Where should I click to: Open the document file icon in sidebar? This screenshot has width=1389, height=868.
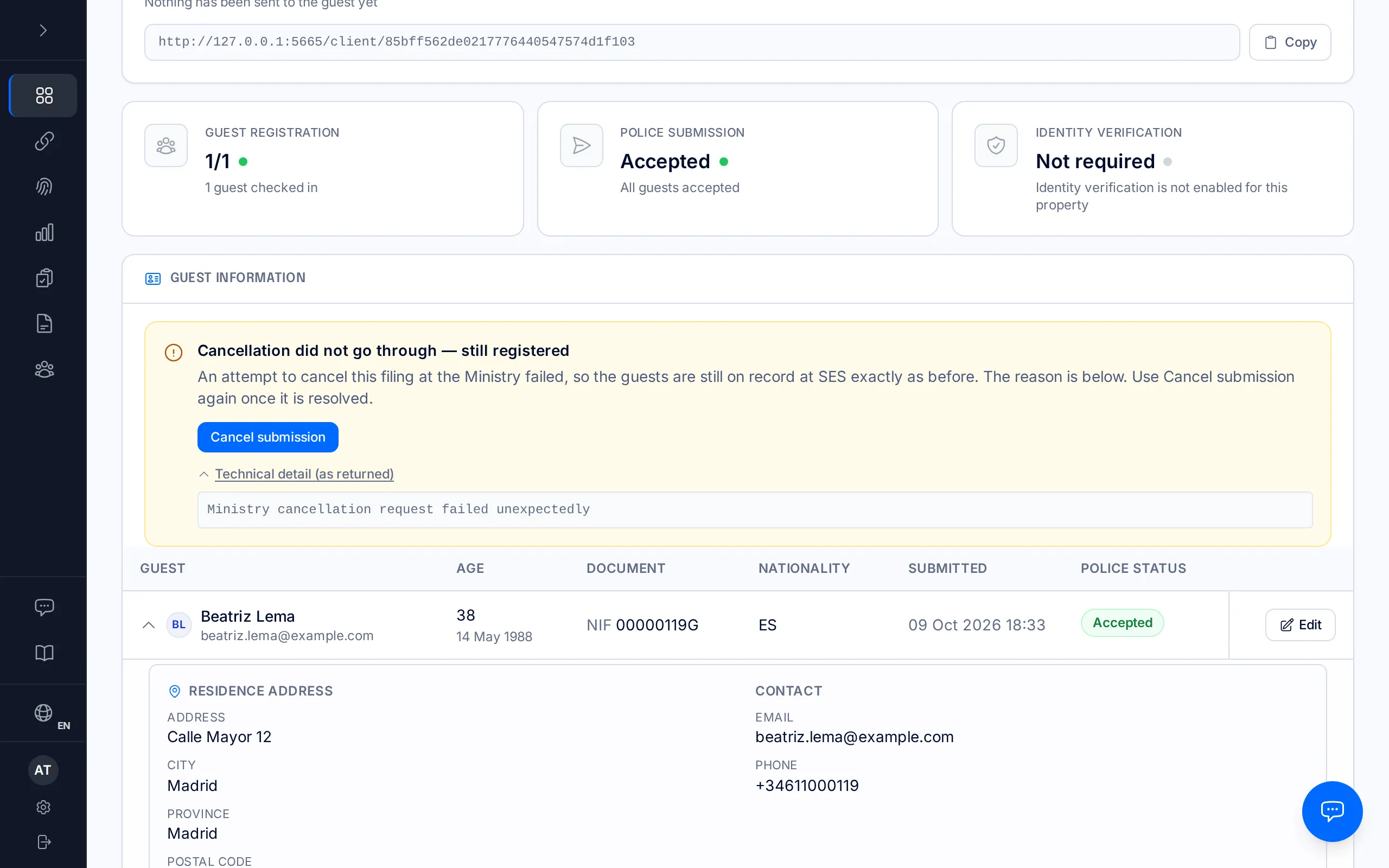pyautogui.click(x=43, y=324)
